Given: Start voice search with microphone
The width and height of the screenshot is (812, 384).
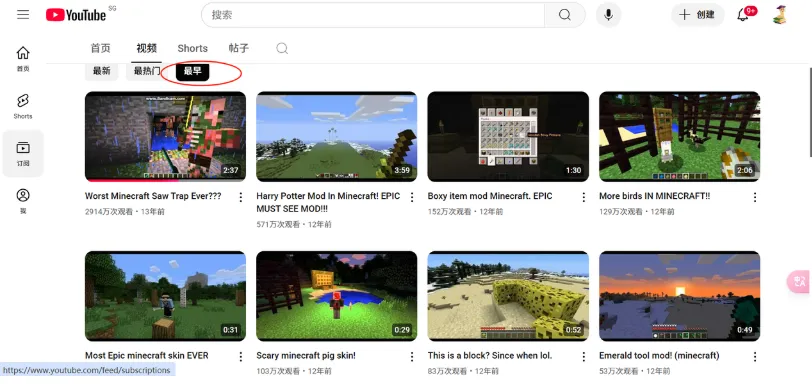Looking at the screenshot, I should pyautogui.click(x=608, y=14).
